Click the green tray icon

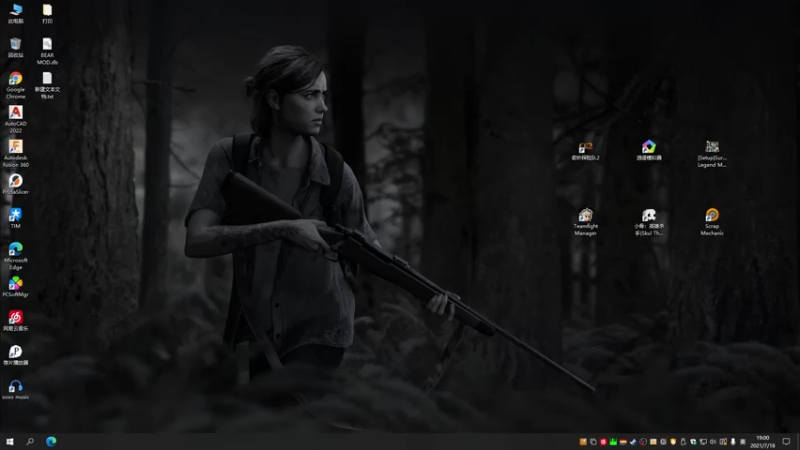pyautogui.click(x=613, y=442)
